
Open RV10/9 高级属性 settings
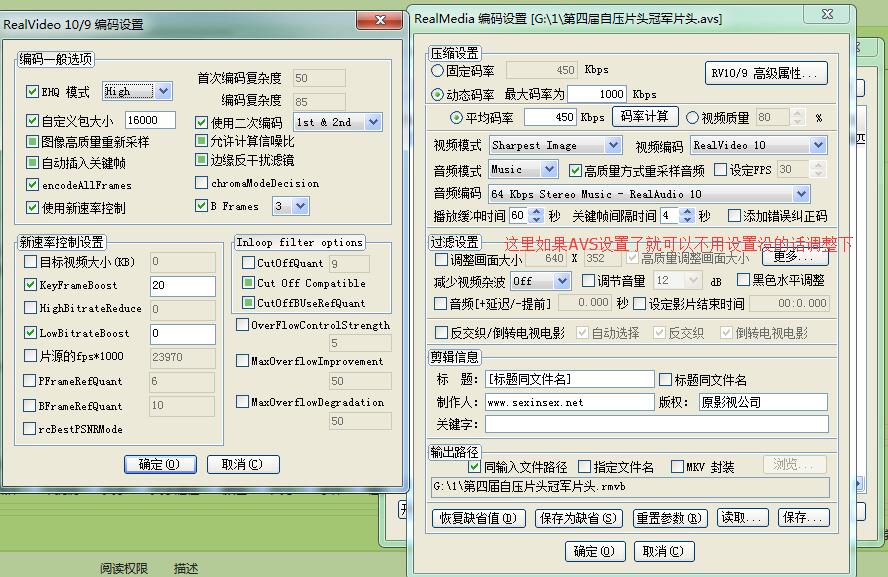[766, 73]
